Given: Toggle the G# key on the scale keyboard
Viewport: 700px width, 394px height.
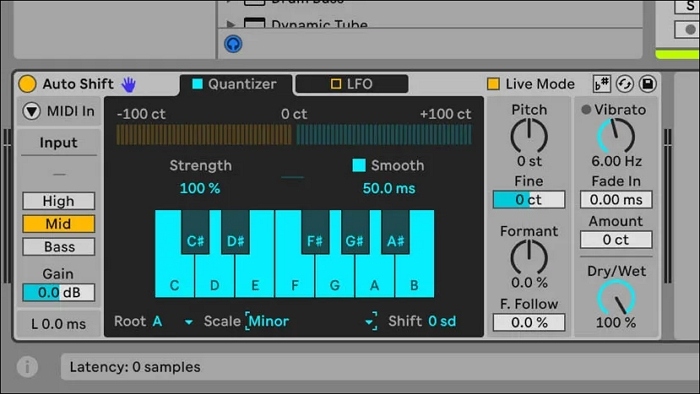Looking at the screenshot, I should [x=355, y=232].
